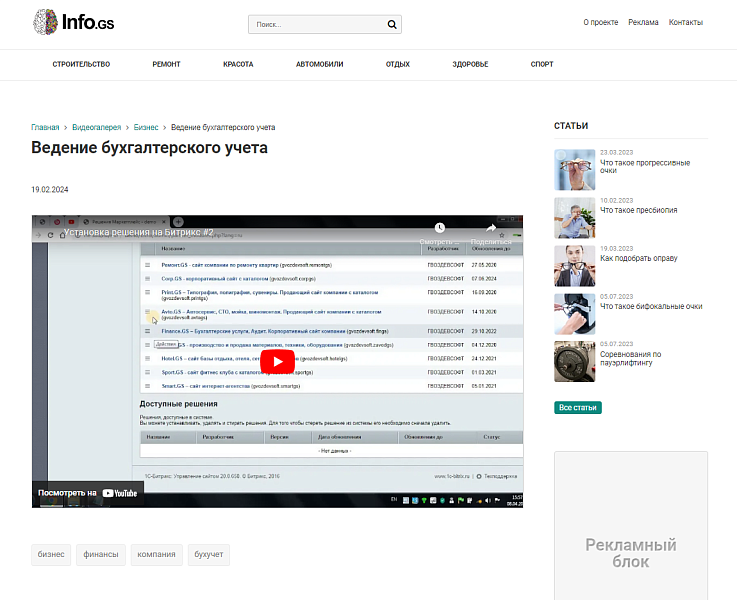Select the бухучет tag

pyautogui.click(x=209, y=554)
